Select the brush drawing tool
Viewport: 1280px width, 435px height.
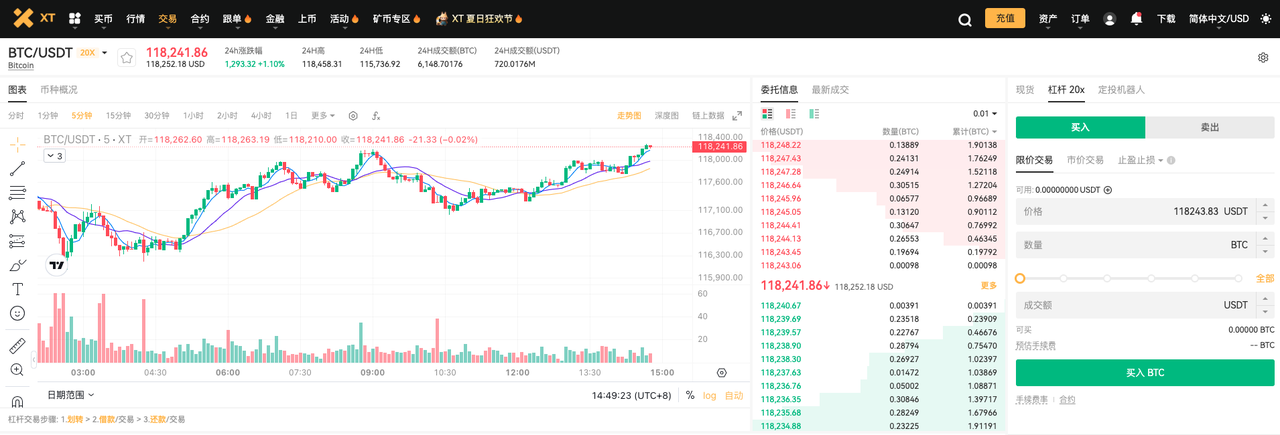coord(17,265)
